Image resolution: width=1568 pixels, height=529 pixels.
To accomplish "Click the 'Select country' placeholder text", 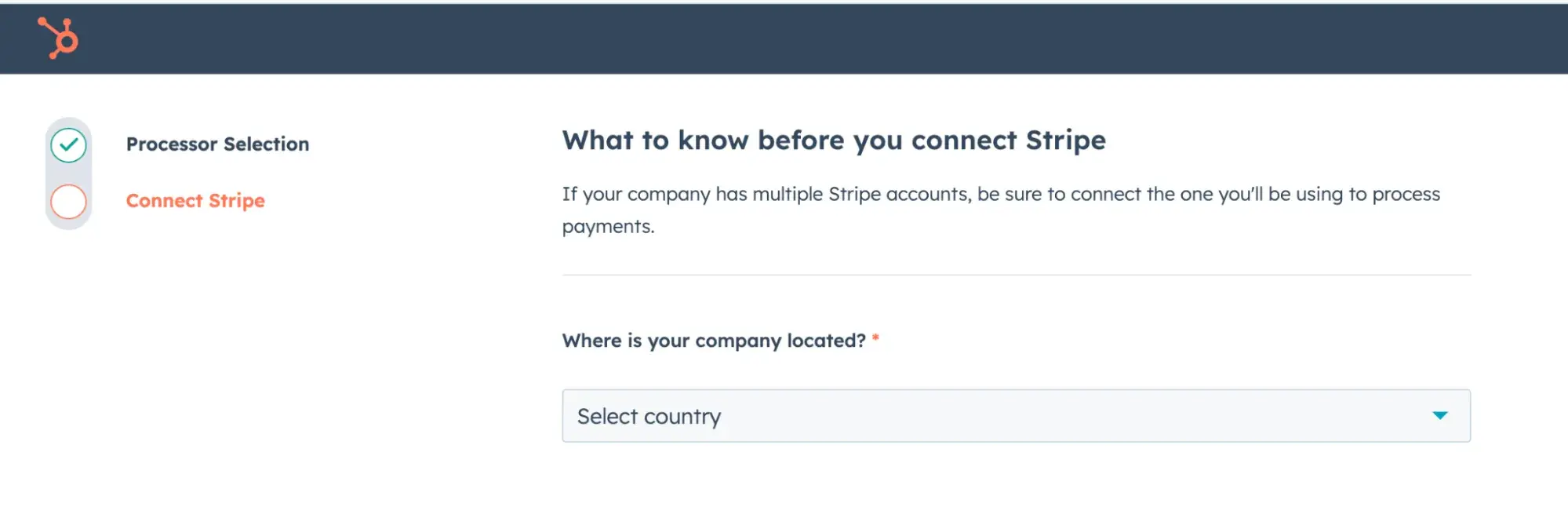I will click(649, 416).
